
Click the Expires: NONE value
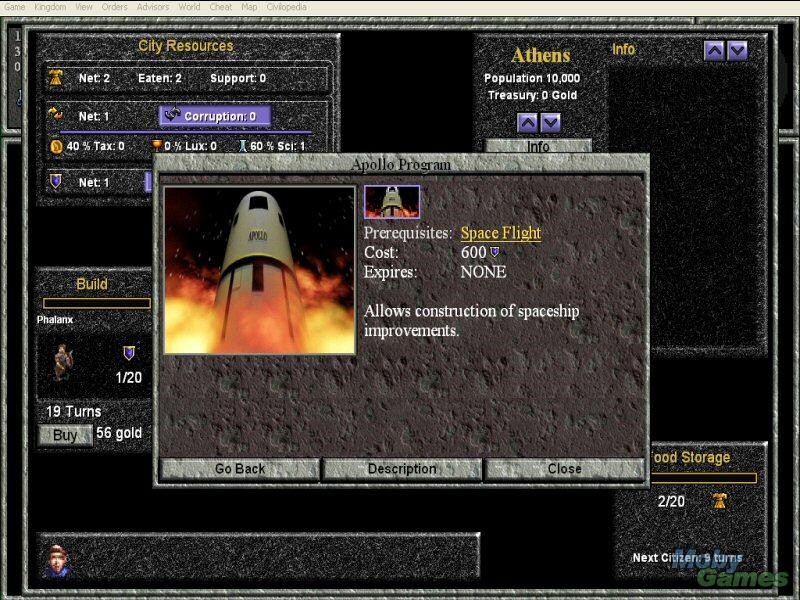coord(483,272)
